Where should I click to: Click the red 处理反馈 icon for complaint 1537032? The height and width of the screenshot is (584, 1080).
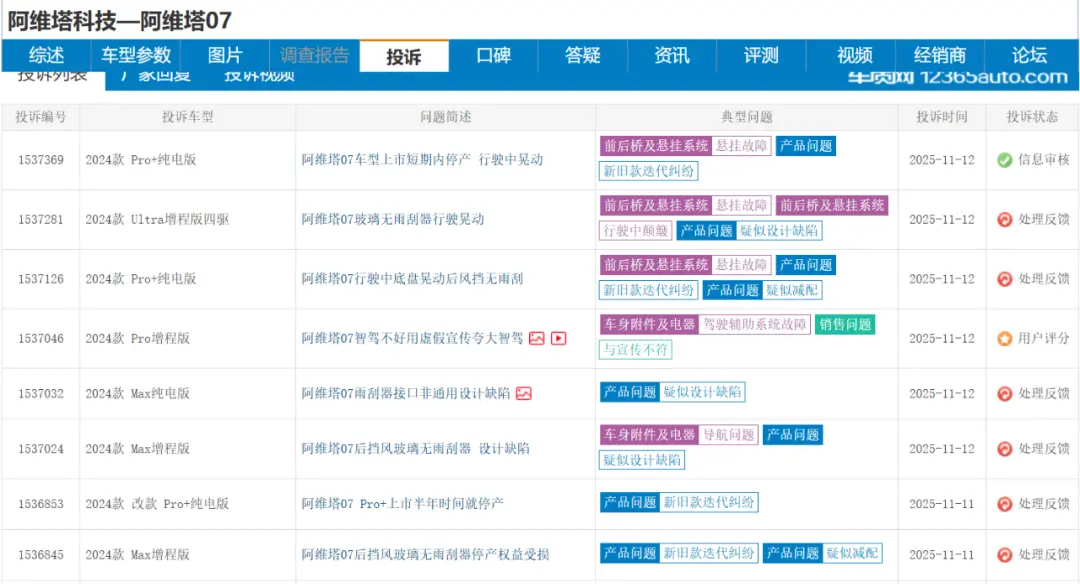(1005, 394)
